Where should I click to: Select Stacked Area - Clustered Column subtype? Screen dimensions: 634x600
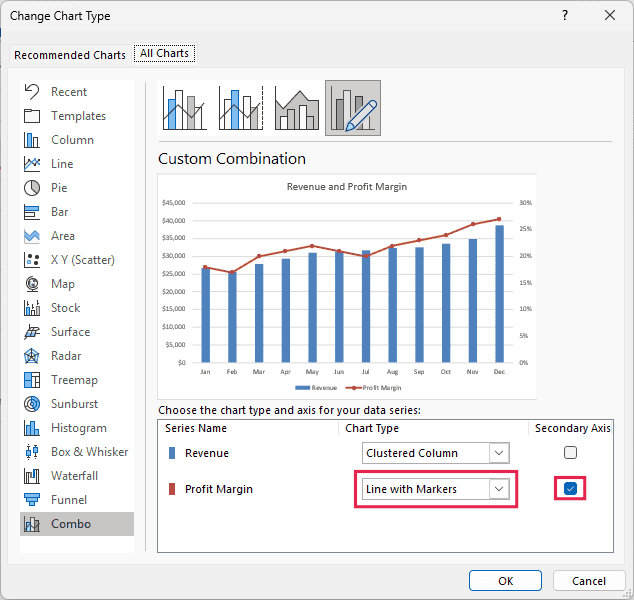[297, 108]
